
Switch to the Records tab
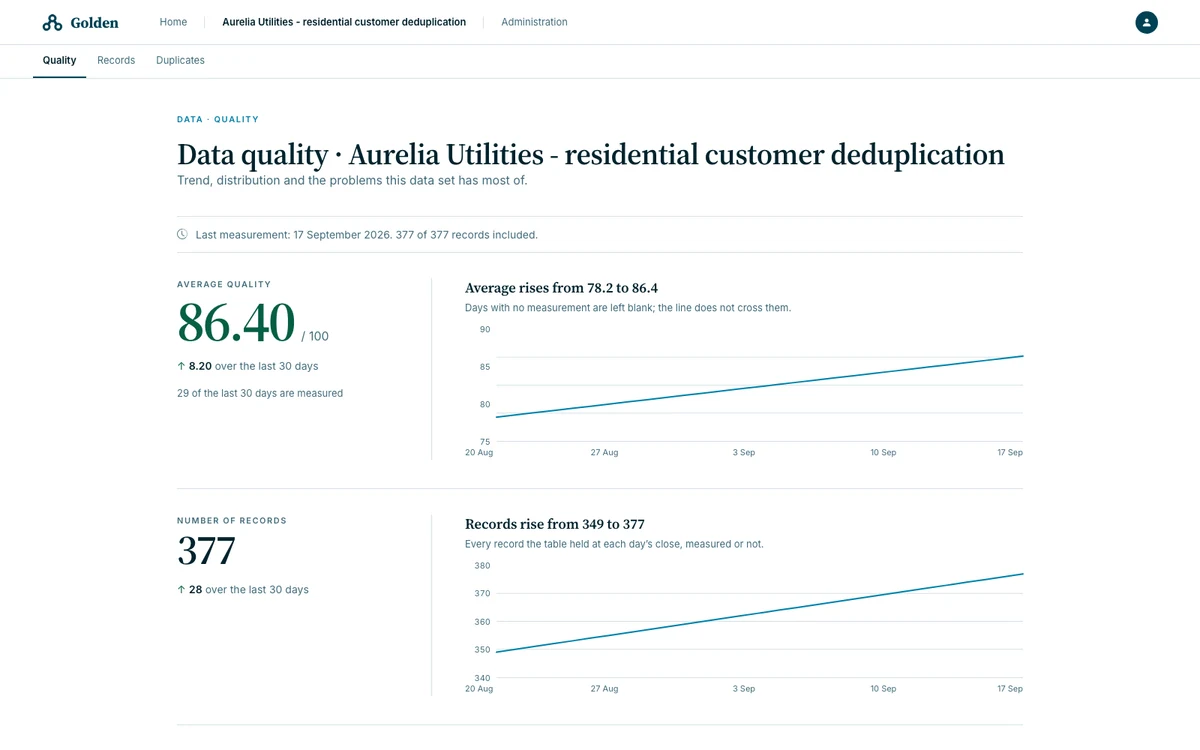tap(116, 60)
